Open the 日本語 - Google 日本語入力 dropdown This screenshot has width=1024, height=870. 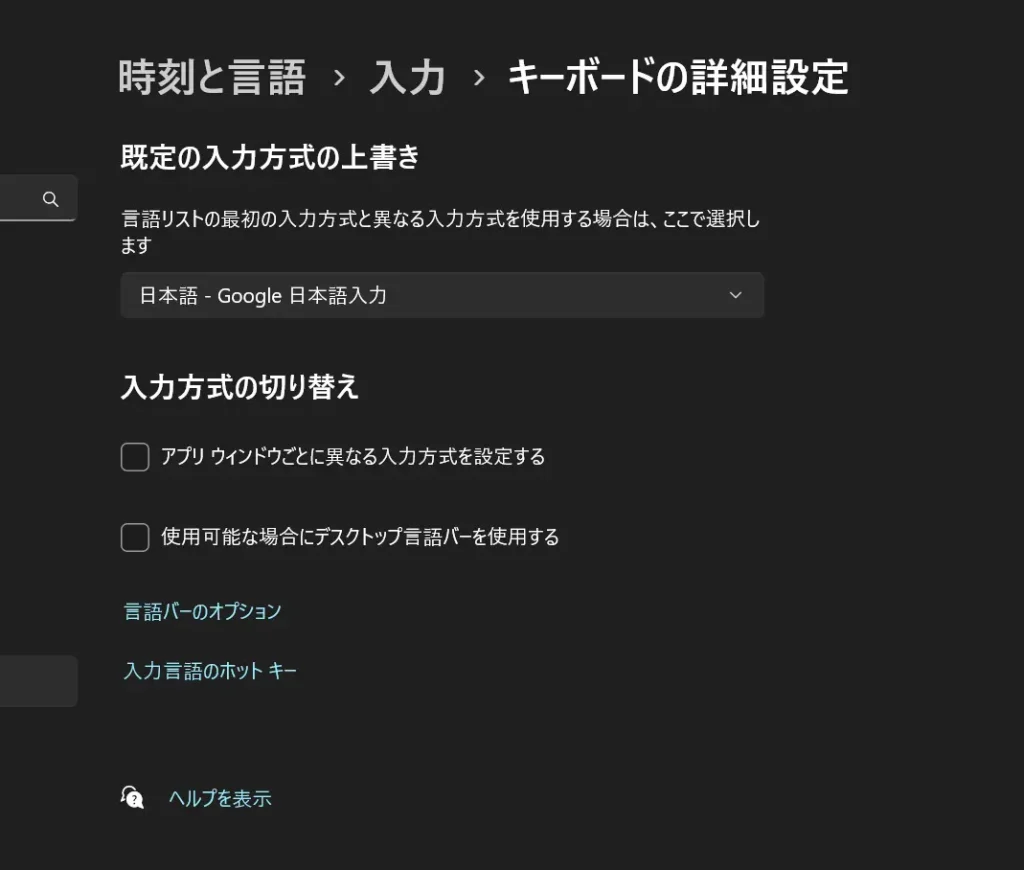coord(442,295)
